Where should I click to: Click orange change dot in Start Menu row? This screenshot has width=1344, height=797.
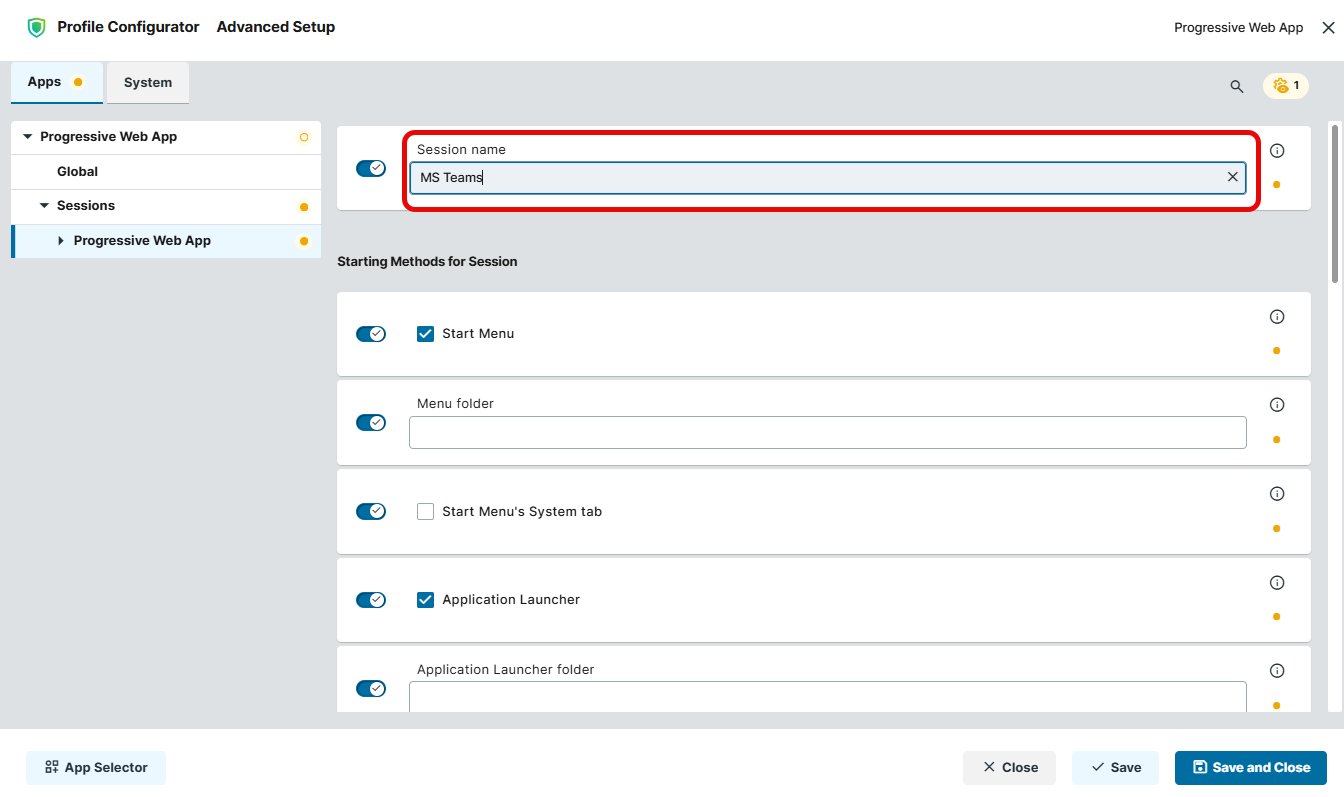[1277, 351]
